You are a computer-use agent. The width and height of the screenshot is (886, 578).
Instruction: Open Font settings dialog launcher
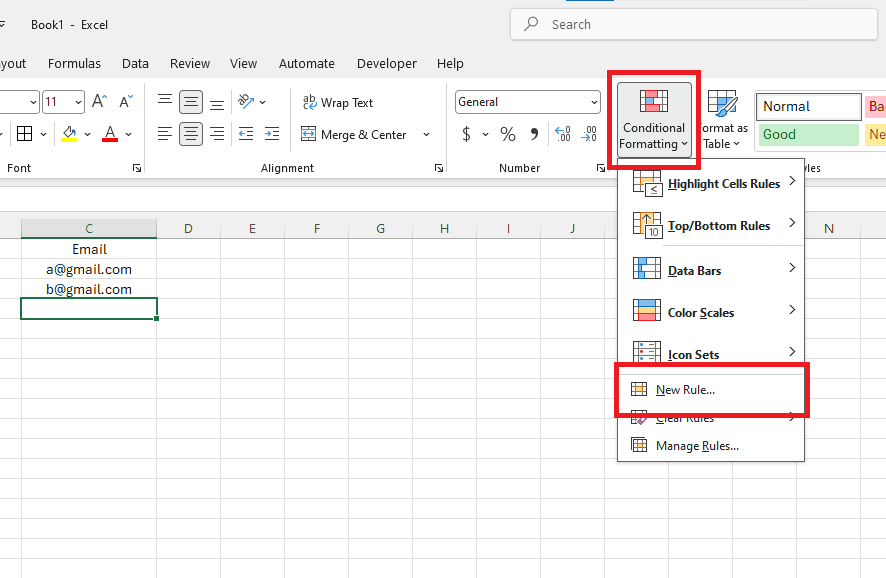click(137, 168)
